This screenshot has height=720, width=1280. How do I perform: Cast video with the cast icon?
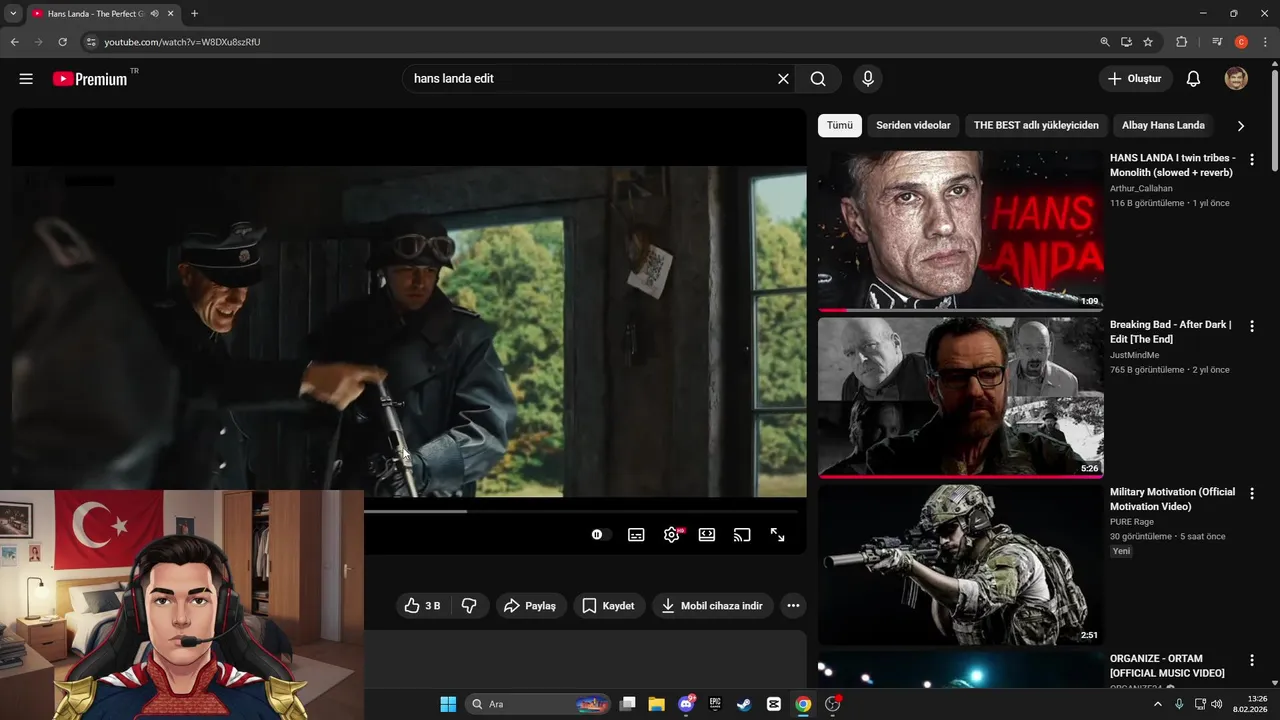(x=742, y=535)
